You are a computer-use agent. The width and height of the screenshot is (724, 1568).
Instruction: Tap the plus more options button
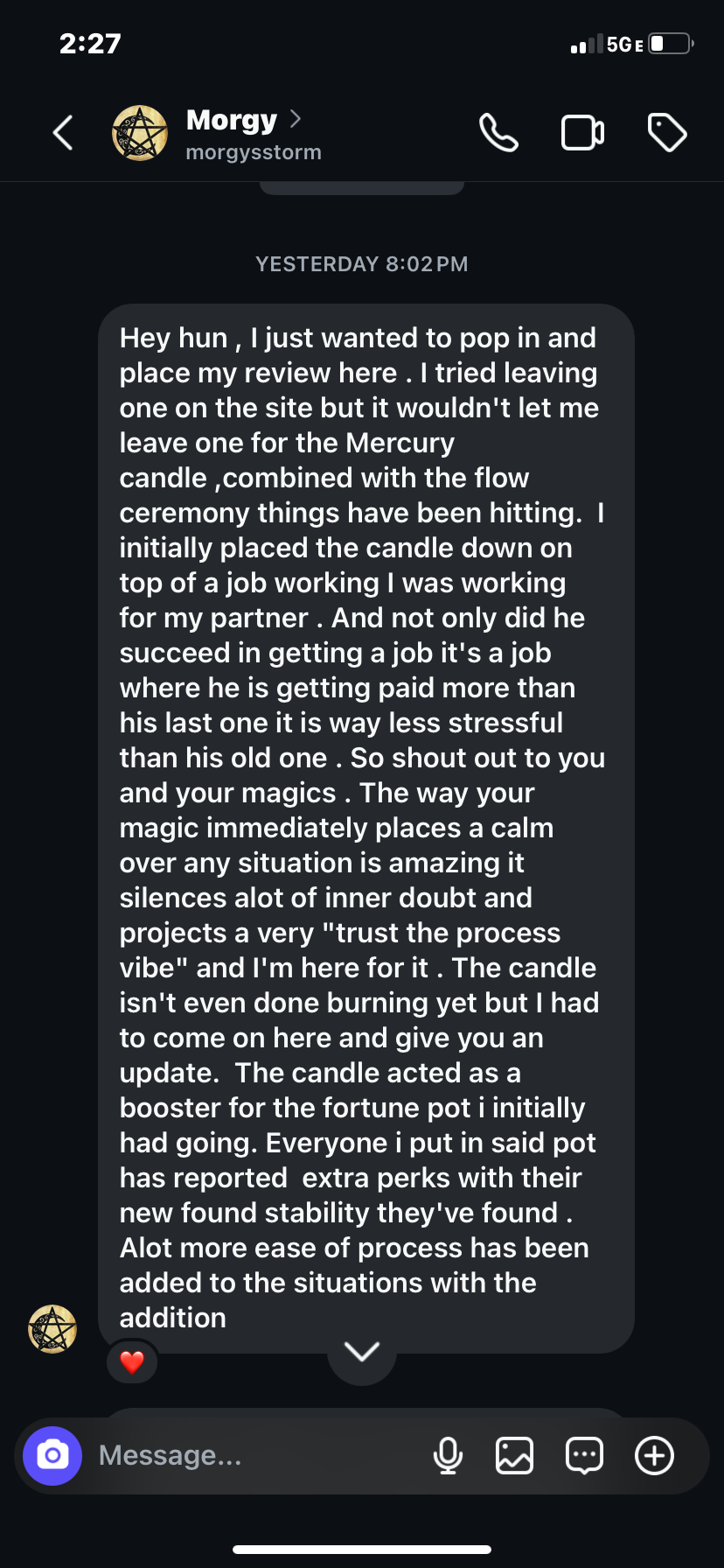pyautogui.click(x=654, y=1456)
